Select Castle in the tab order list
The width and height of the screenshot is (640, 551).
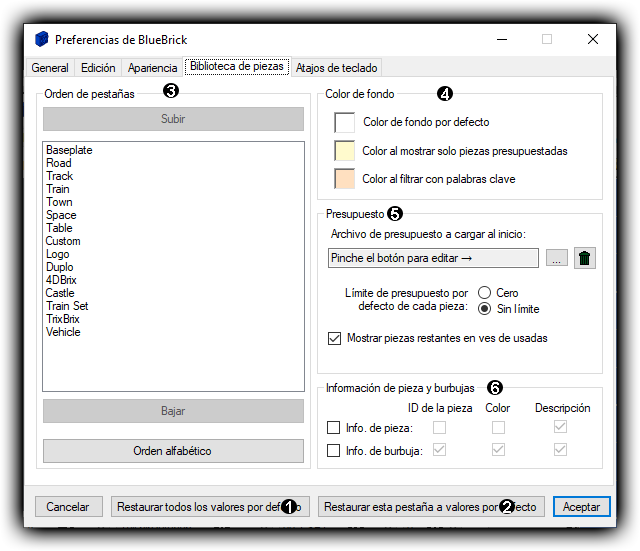(173, 293)
